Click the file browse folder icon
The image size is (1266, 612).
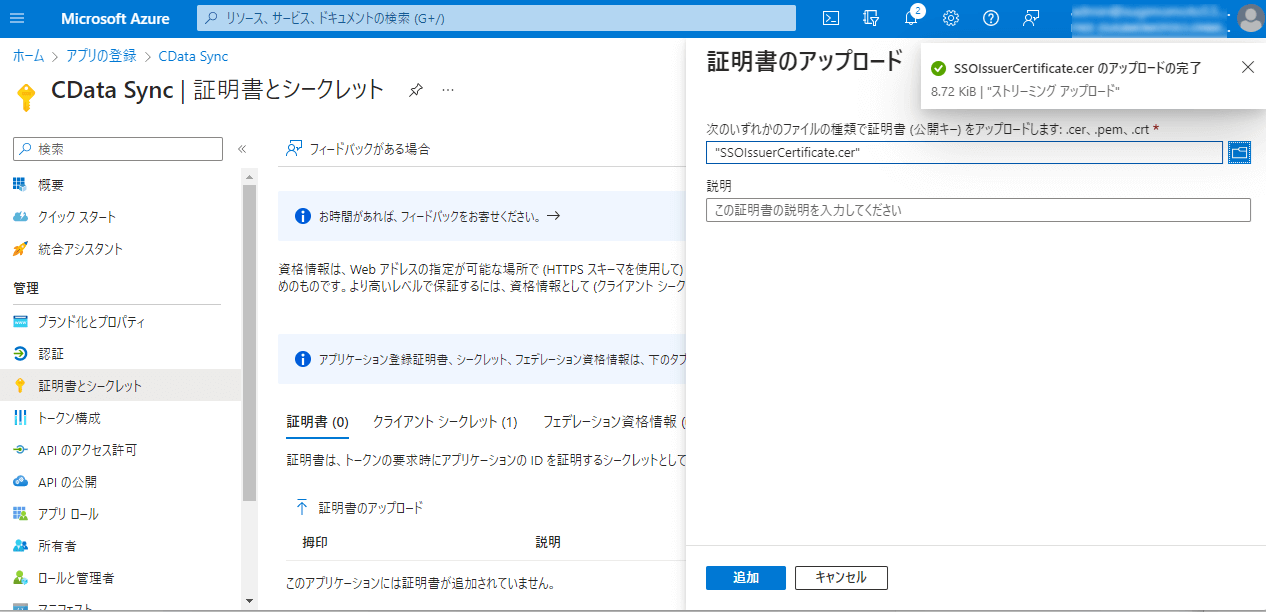click(x=1240, y=152)
